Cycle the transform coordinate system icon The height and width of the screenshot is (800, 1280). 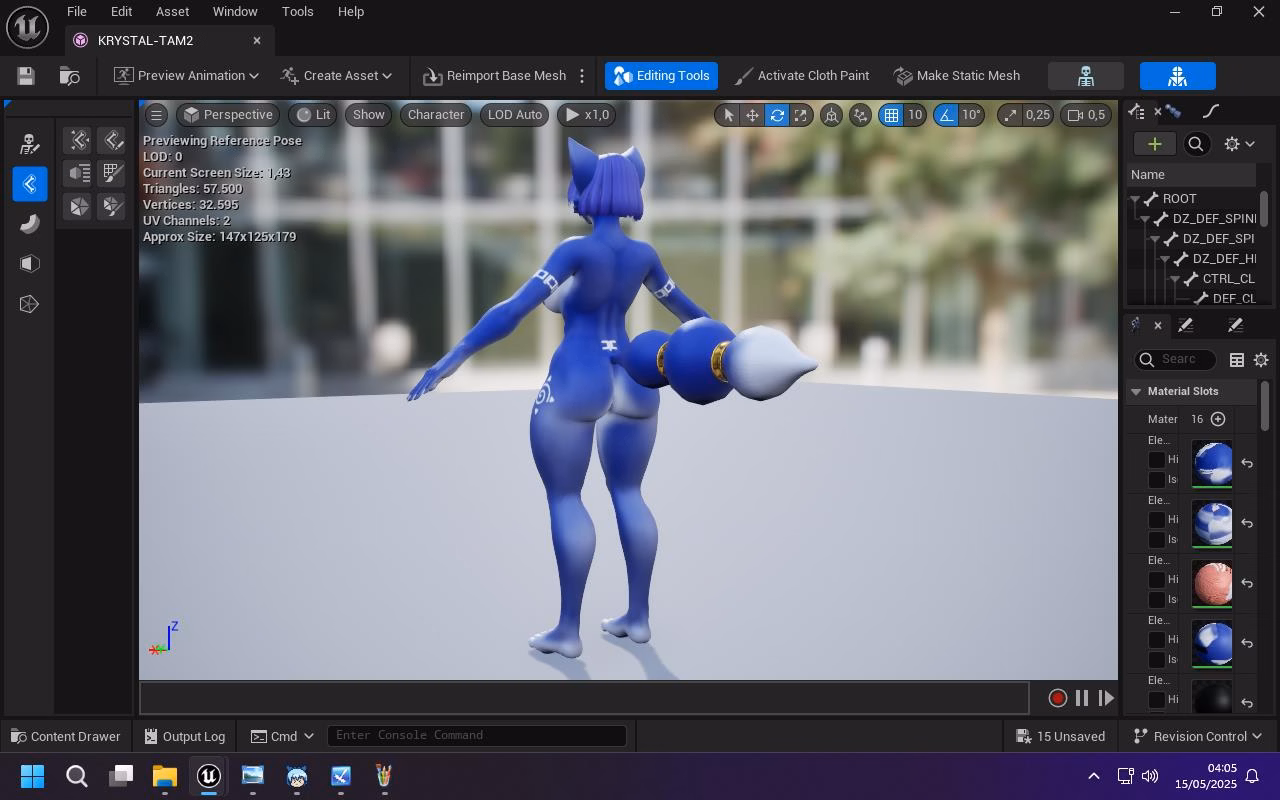point(831,115)
